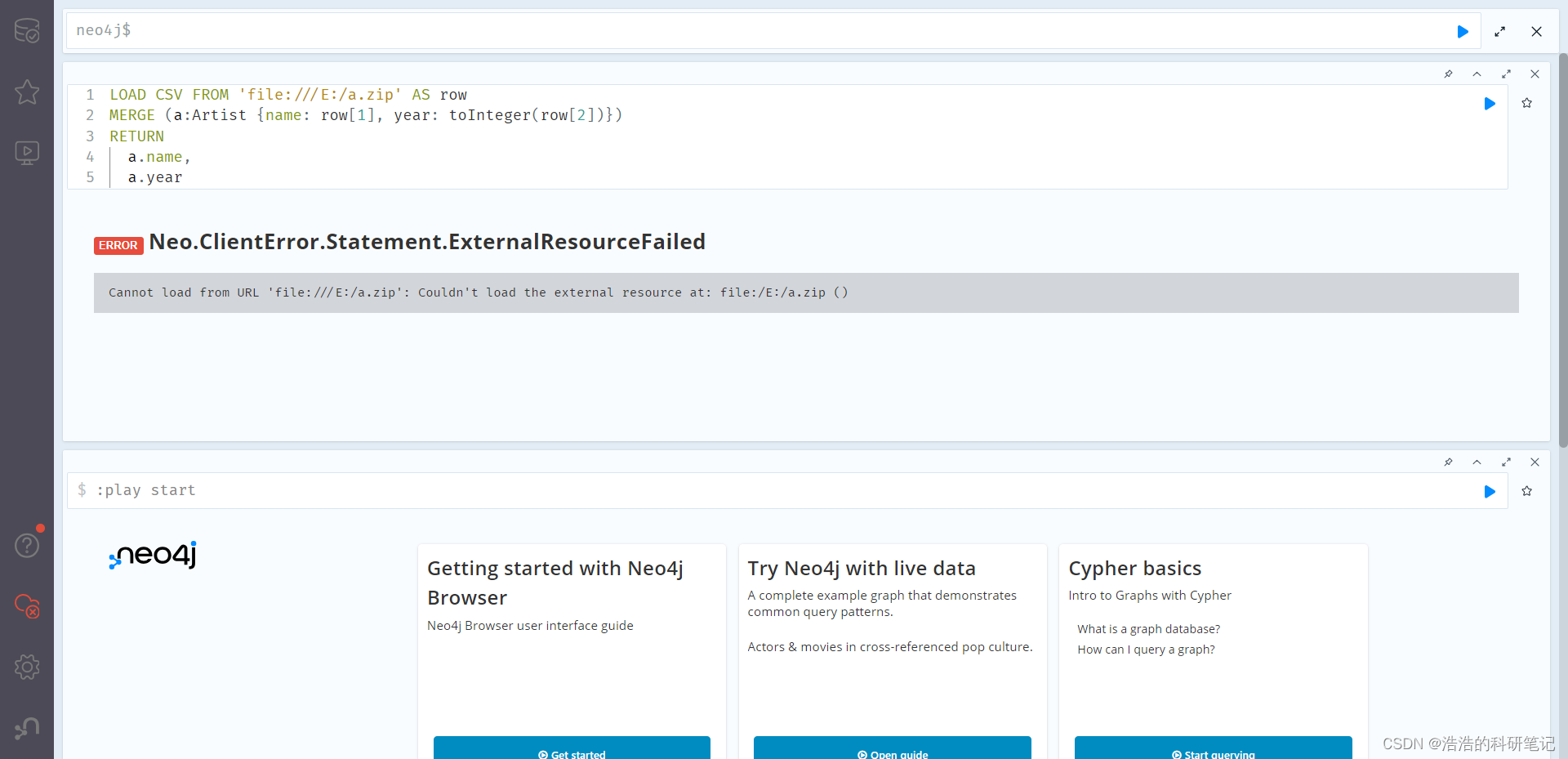
Task: Click the Get started button
Action: 572,748
